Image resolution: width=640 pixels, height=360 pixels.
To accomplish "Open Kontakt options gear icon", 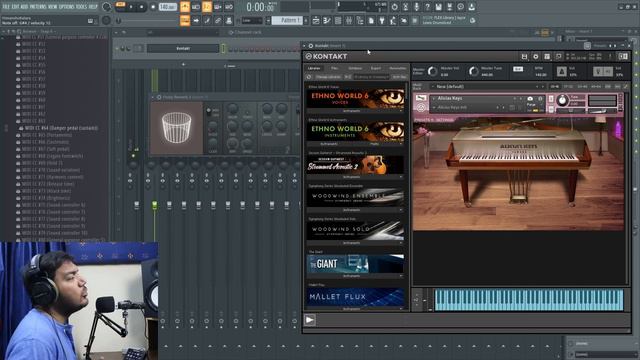I will point(536,57).
